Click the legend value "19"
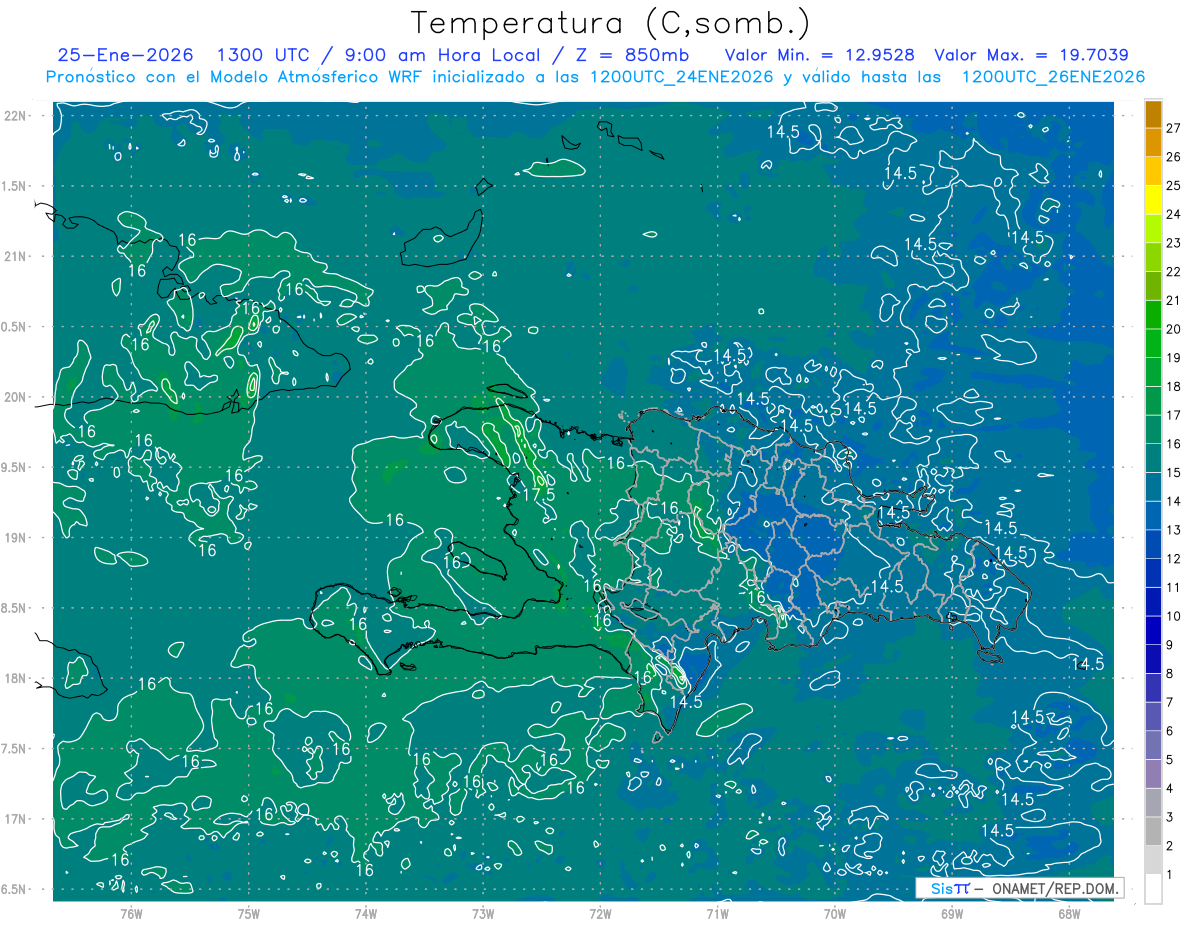The width and height of the screenshot is (1200, 927). pyautogui.click(x=1174, y=357)
